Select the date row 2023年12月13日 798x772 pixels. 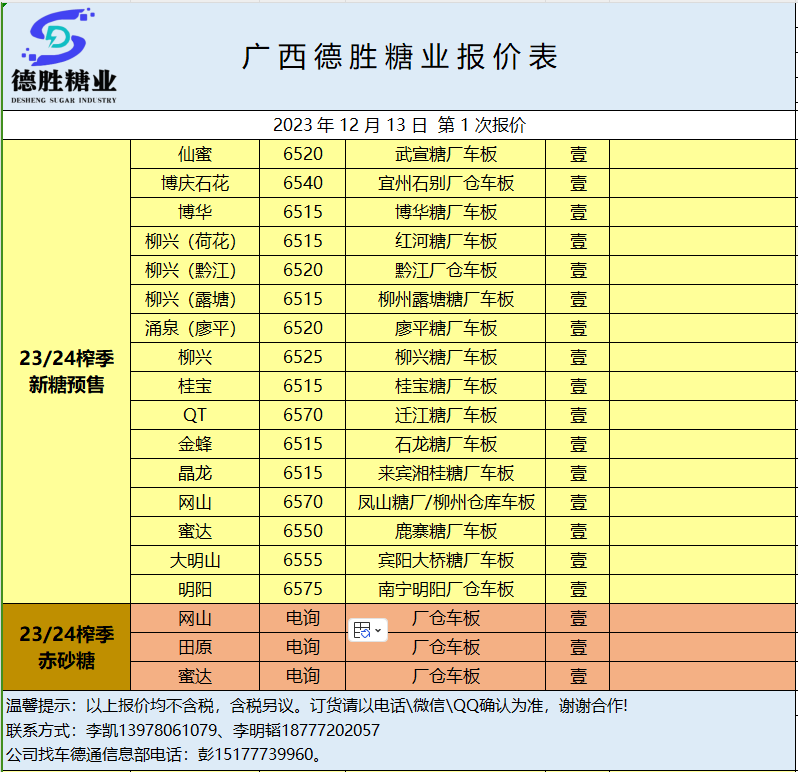coord(399,125)
